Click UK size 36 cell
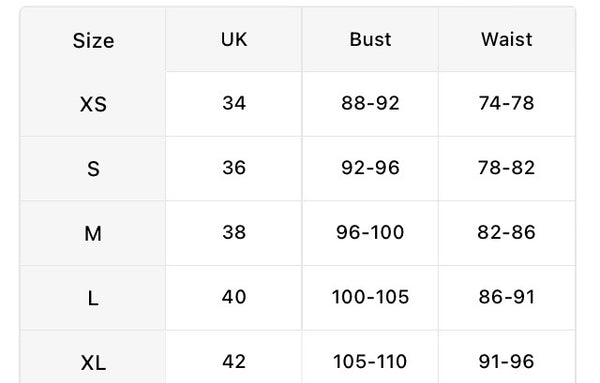The height and width of the screenshot is (383, 600). pos(234,168)
